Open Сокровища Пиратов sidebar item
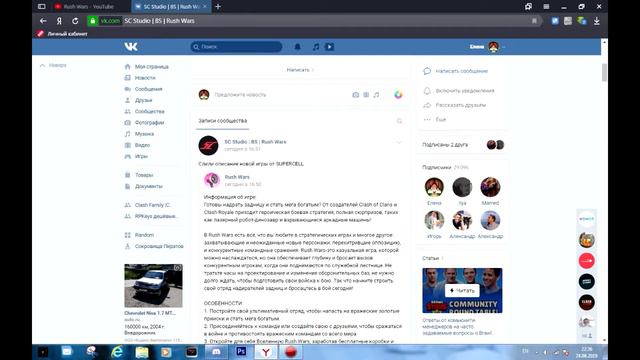Viewport: 640px width, 360px height. click(159, 246)
